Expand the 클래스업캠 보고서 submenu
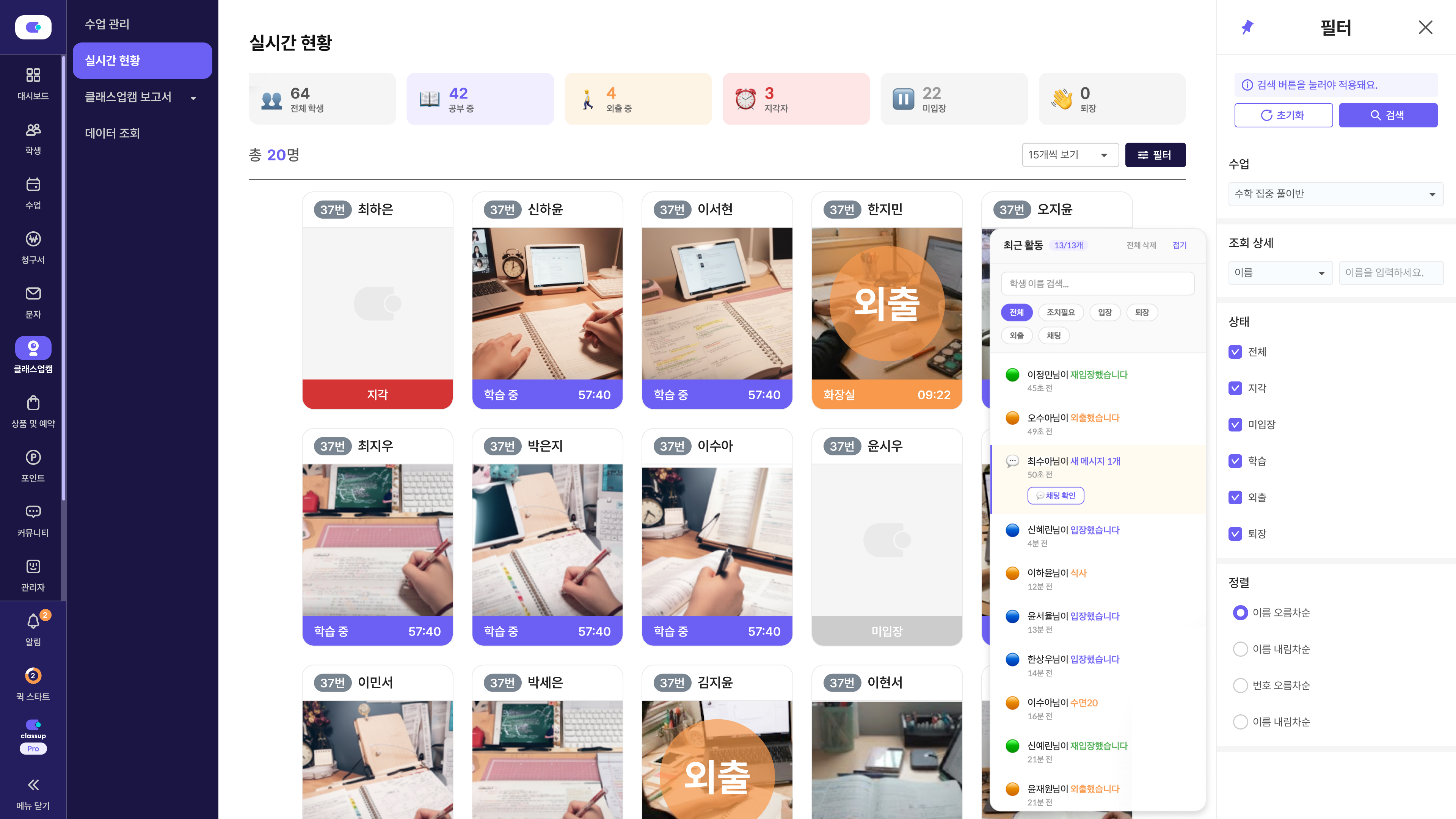 141,97
